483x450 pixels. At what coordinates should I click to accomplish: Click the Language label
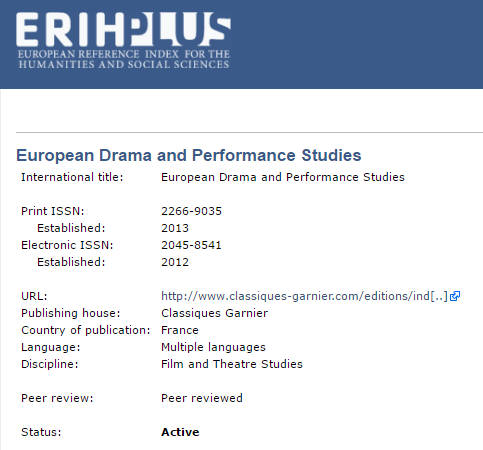(51, 347)
